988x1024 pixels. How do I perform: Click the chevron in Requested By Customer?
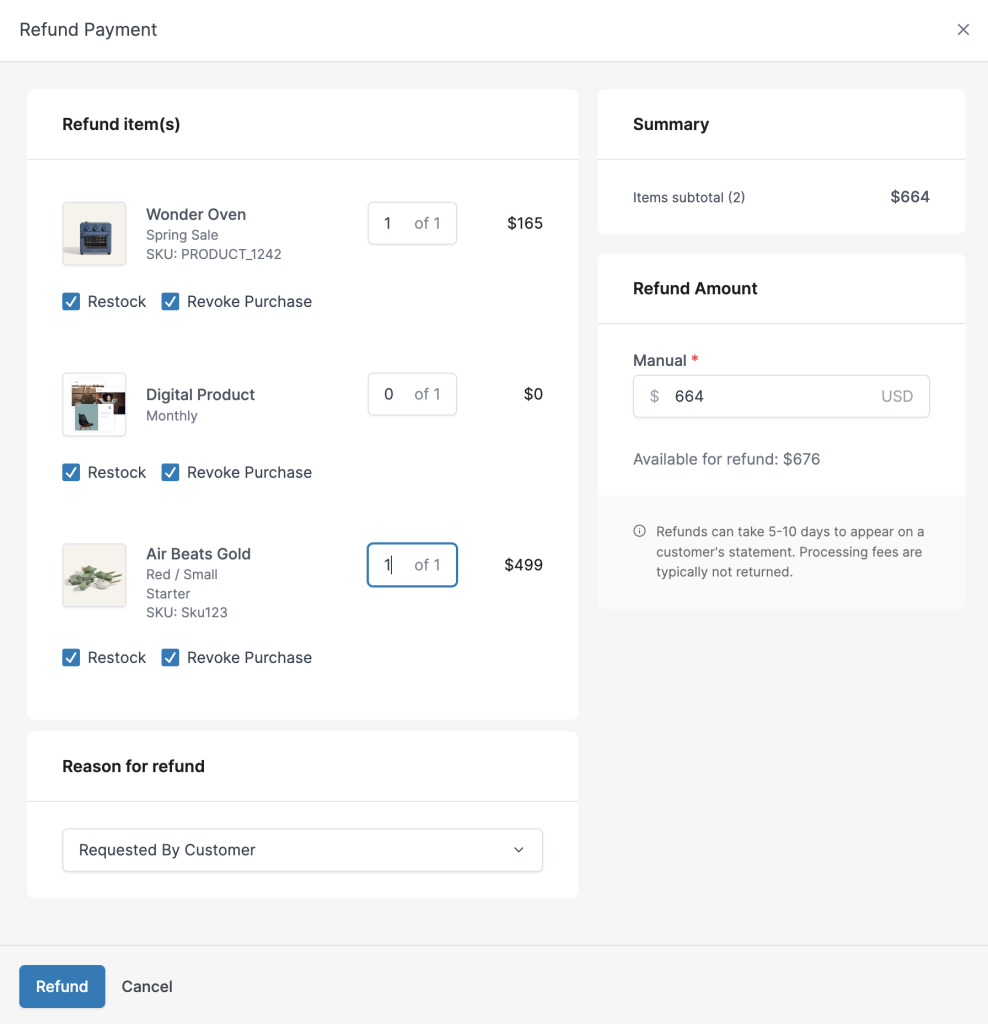[x=519, y=850]
